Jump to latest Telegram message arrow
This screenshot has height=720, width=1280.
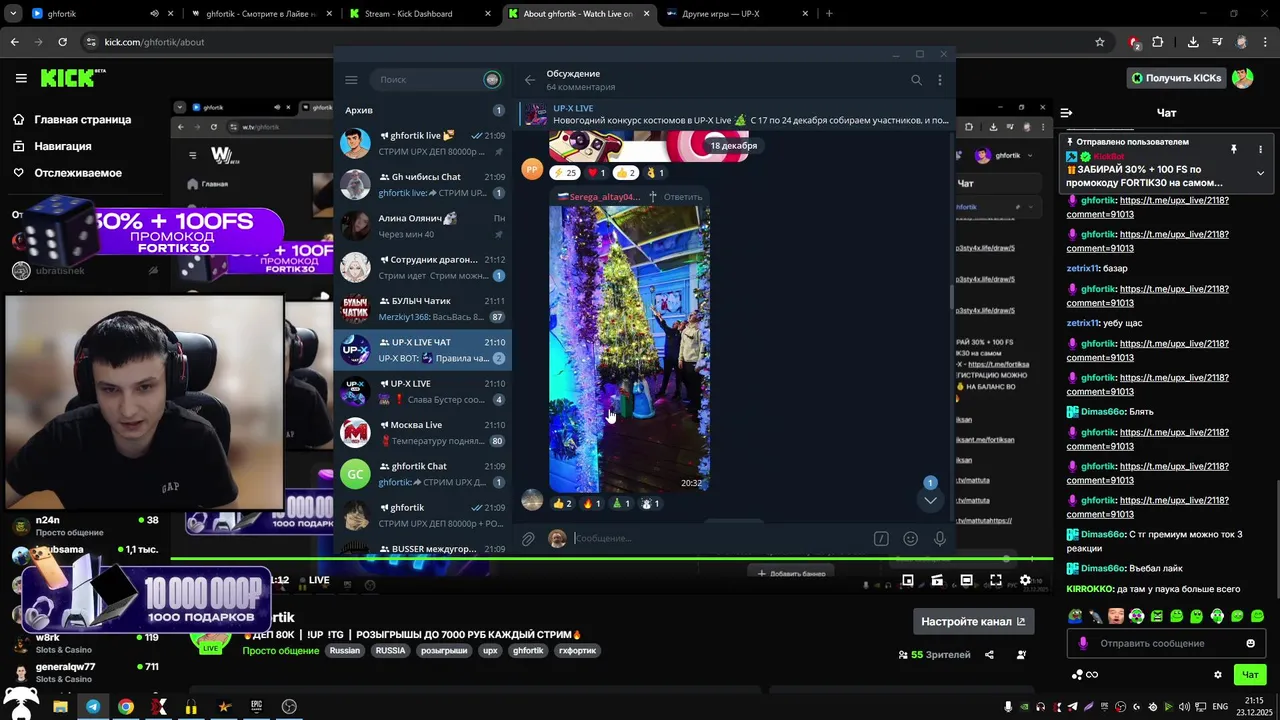point(930,500)
